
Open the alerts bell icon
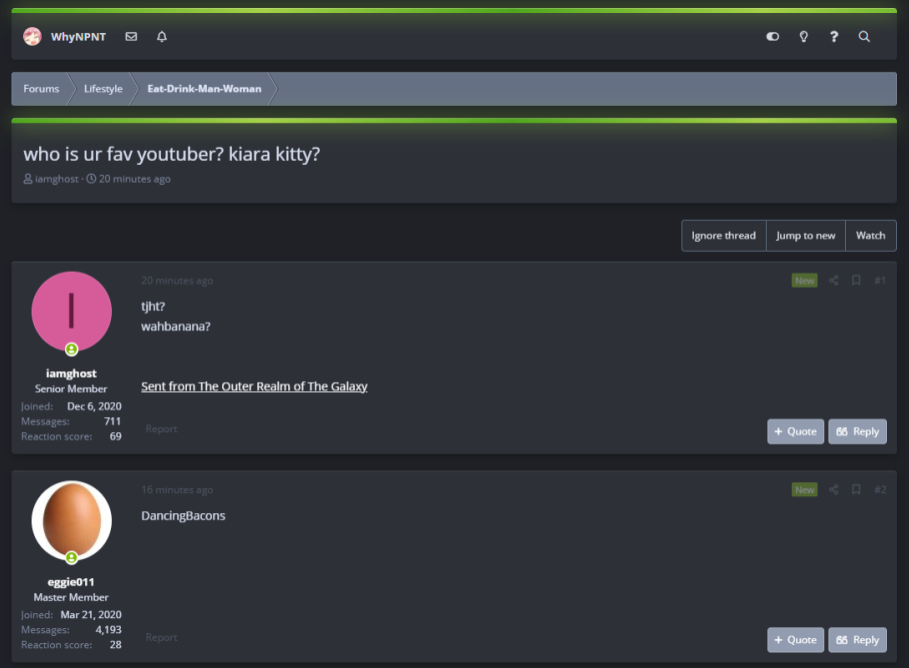click(x=162, y=37)
